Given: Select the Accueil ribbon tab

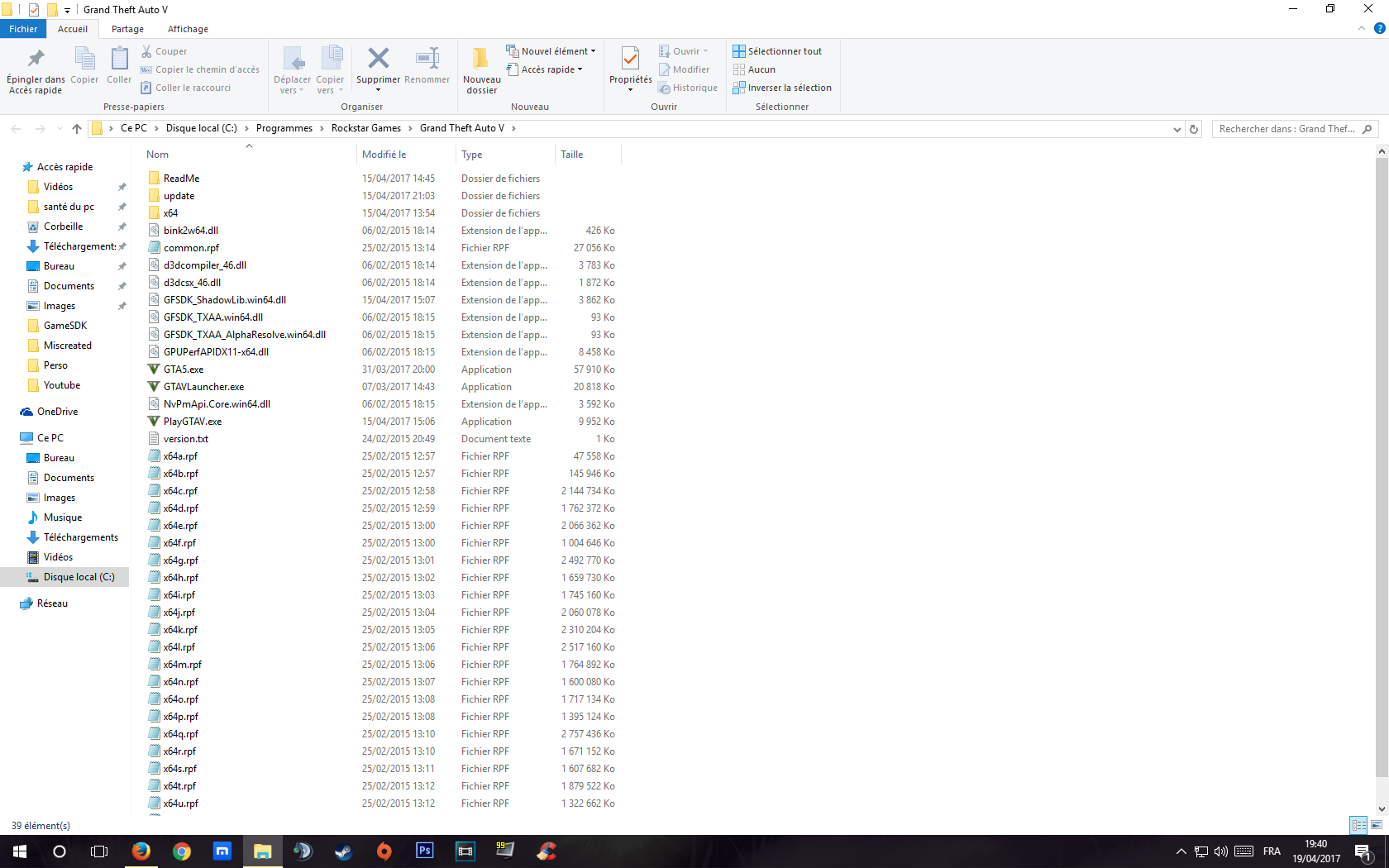Looking at the screenshot, I should (x=73, y=29).
